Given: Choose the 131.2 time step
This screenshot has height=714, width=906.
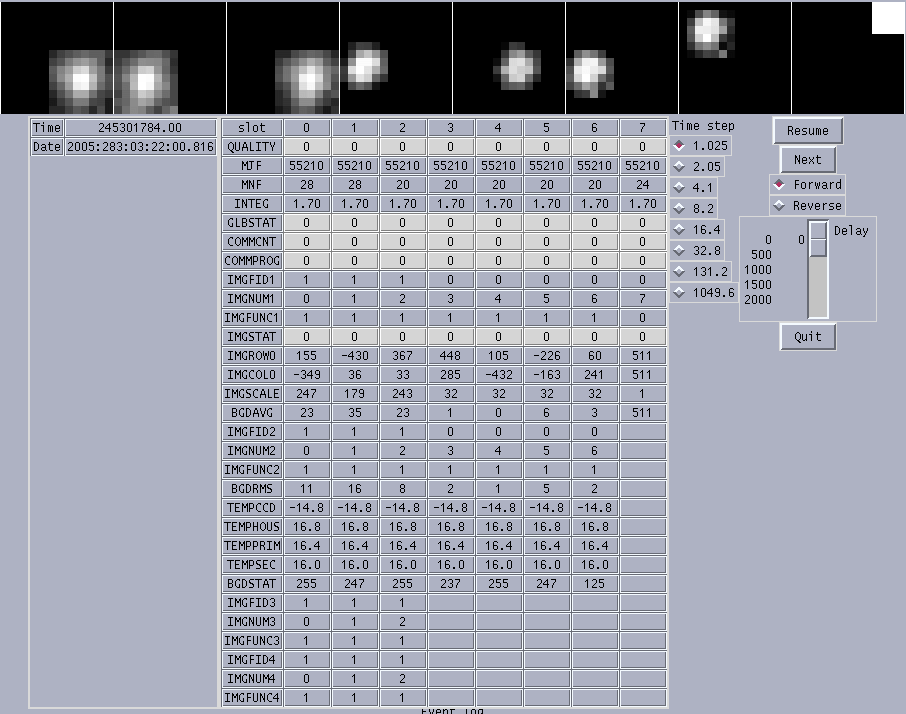Looking at the screenshot, I should click(x=701, y=272).
